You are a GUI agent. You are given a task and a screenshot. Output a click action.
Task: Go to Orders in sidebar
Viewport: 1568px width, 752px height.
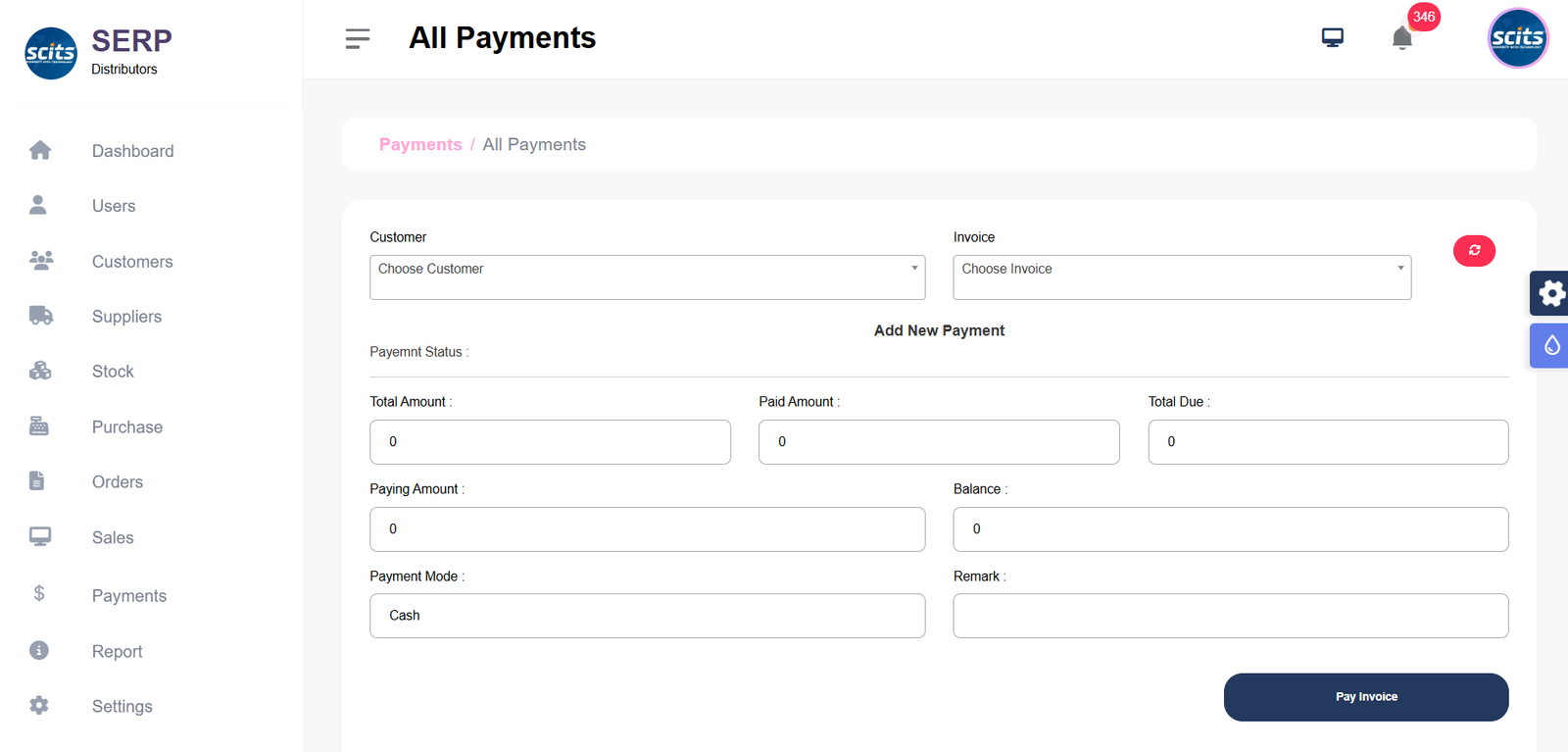coord(118,482)
